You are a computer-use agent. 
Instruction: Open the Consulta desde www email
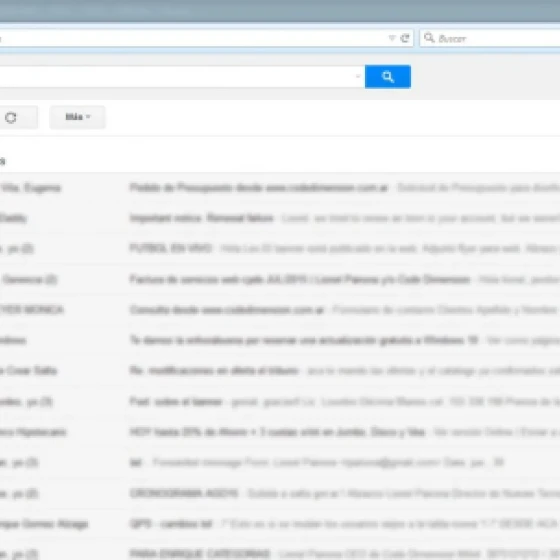point(280,310)
